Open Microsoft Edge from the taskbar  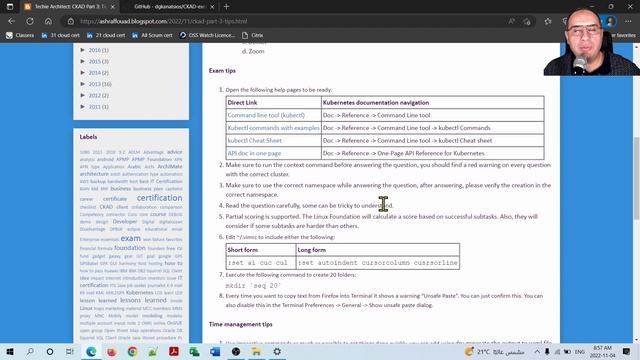tap(91, 351)
